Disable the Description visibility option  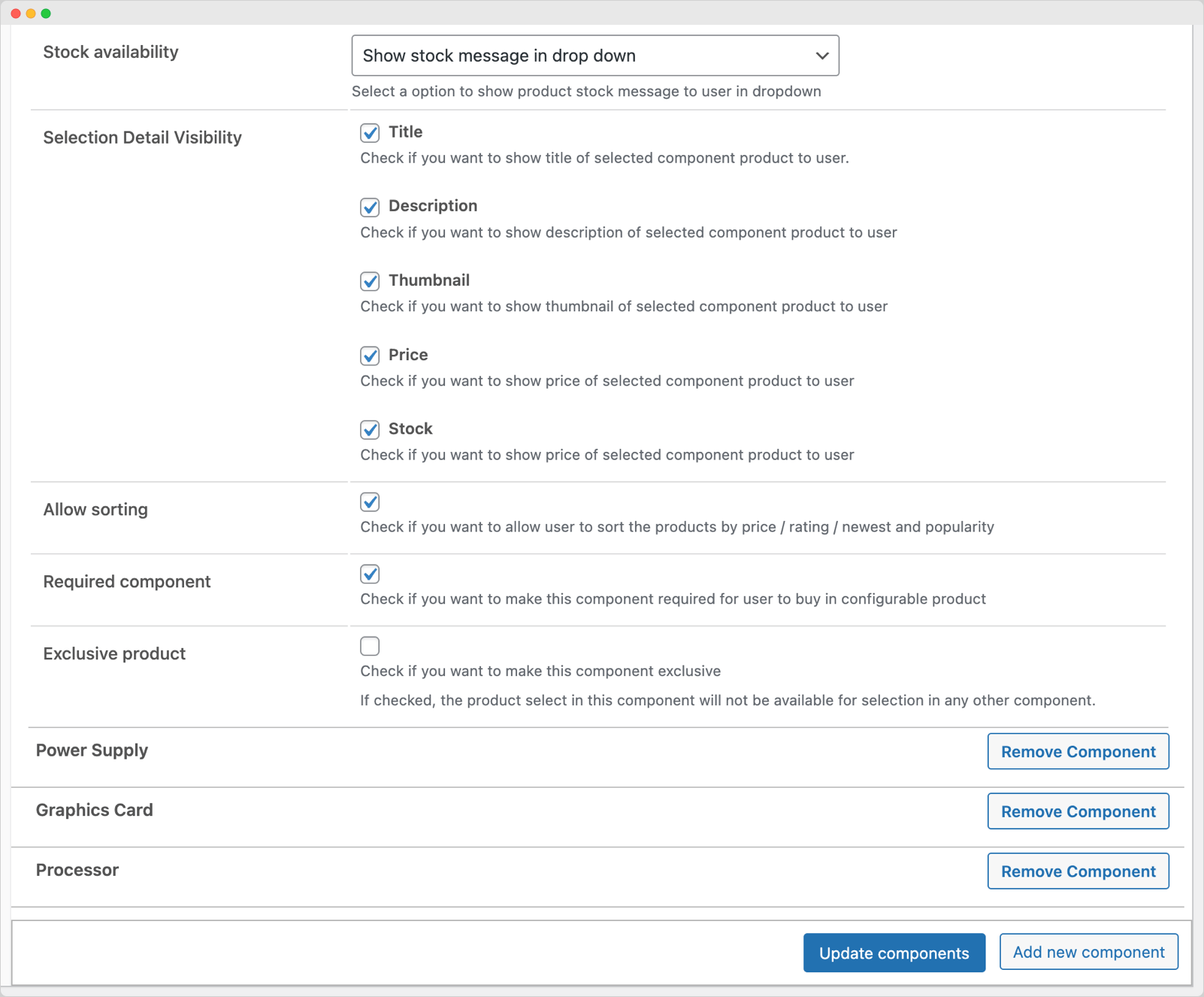tap(369, 207)
